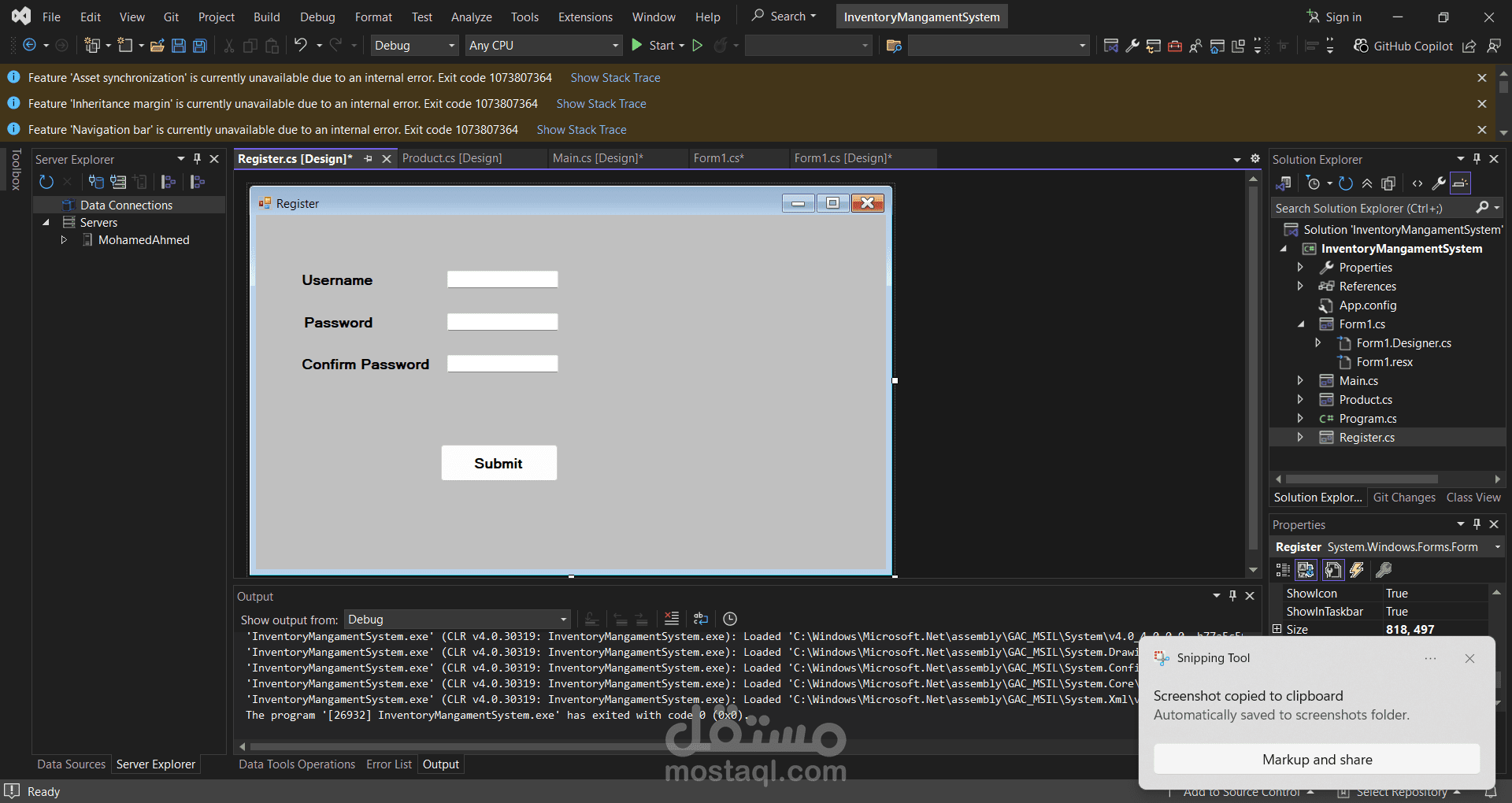Click the green Start debugging play icon
Screen dimensions: 1512x803
(637, 46)
